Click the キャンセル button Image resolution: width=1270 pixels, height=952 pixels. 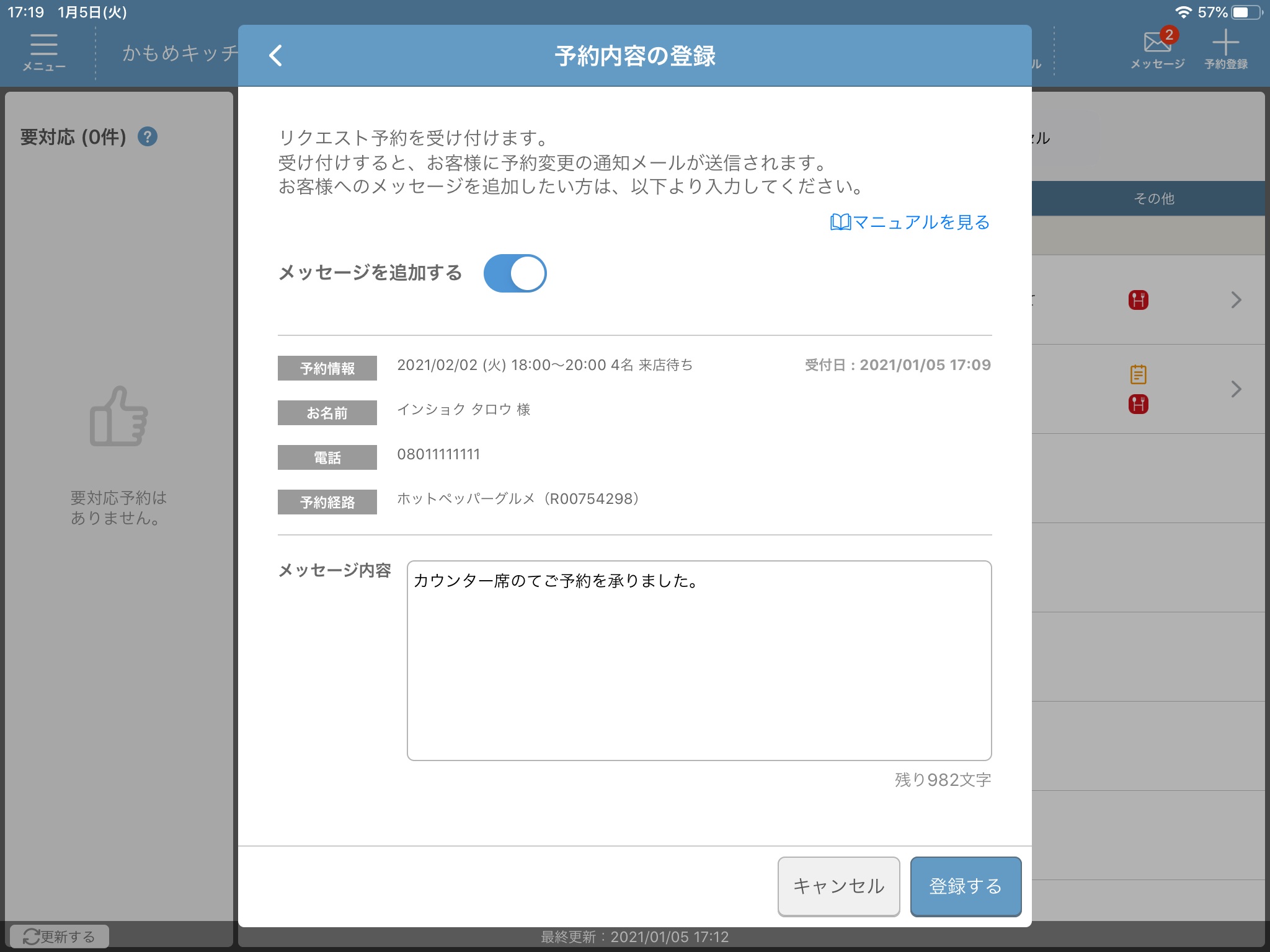pos(838,886)
